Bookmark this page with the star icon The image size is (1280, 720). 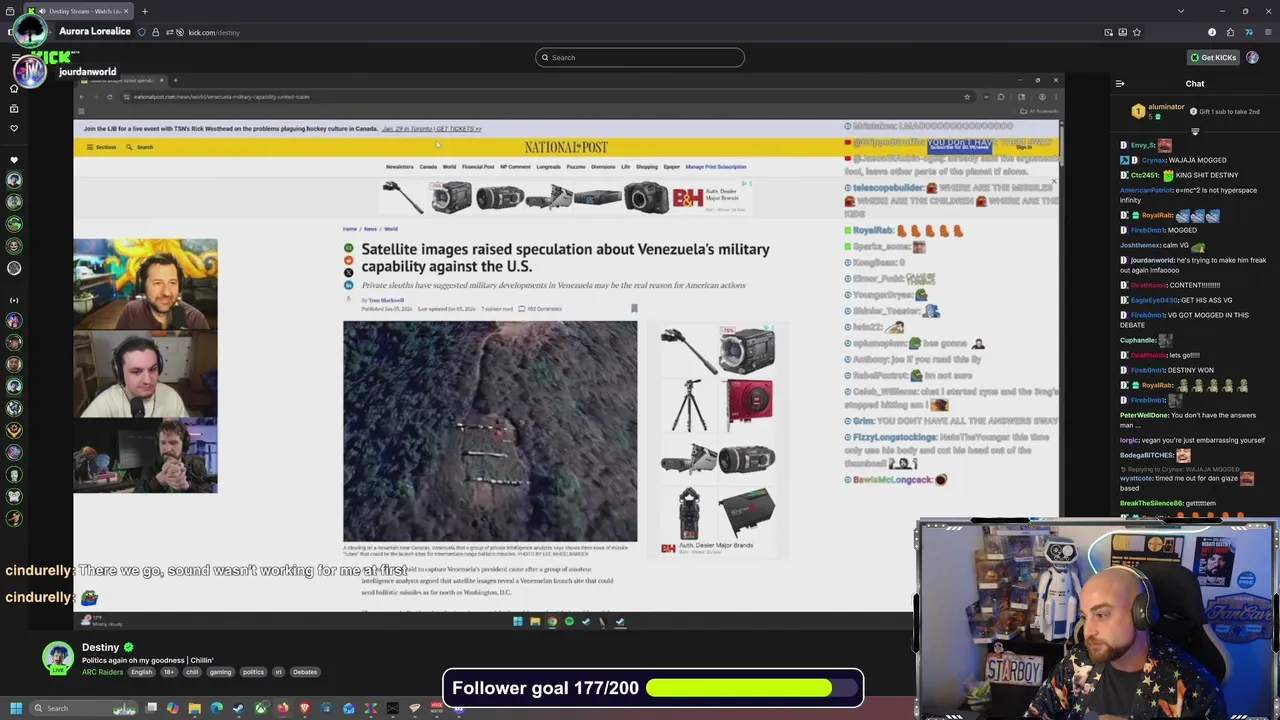pos(1136,32)
